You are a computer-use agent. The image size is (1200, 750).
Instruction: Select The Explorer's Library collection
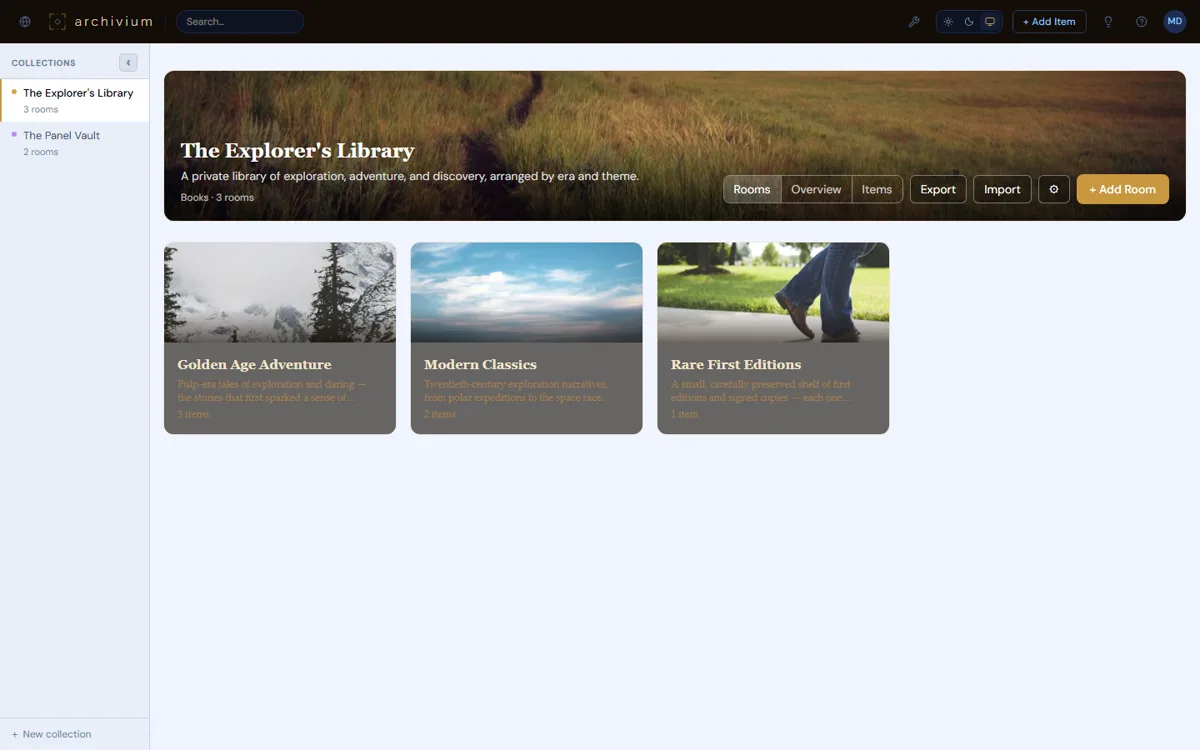[75, 100]
